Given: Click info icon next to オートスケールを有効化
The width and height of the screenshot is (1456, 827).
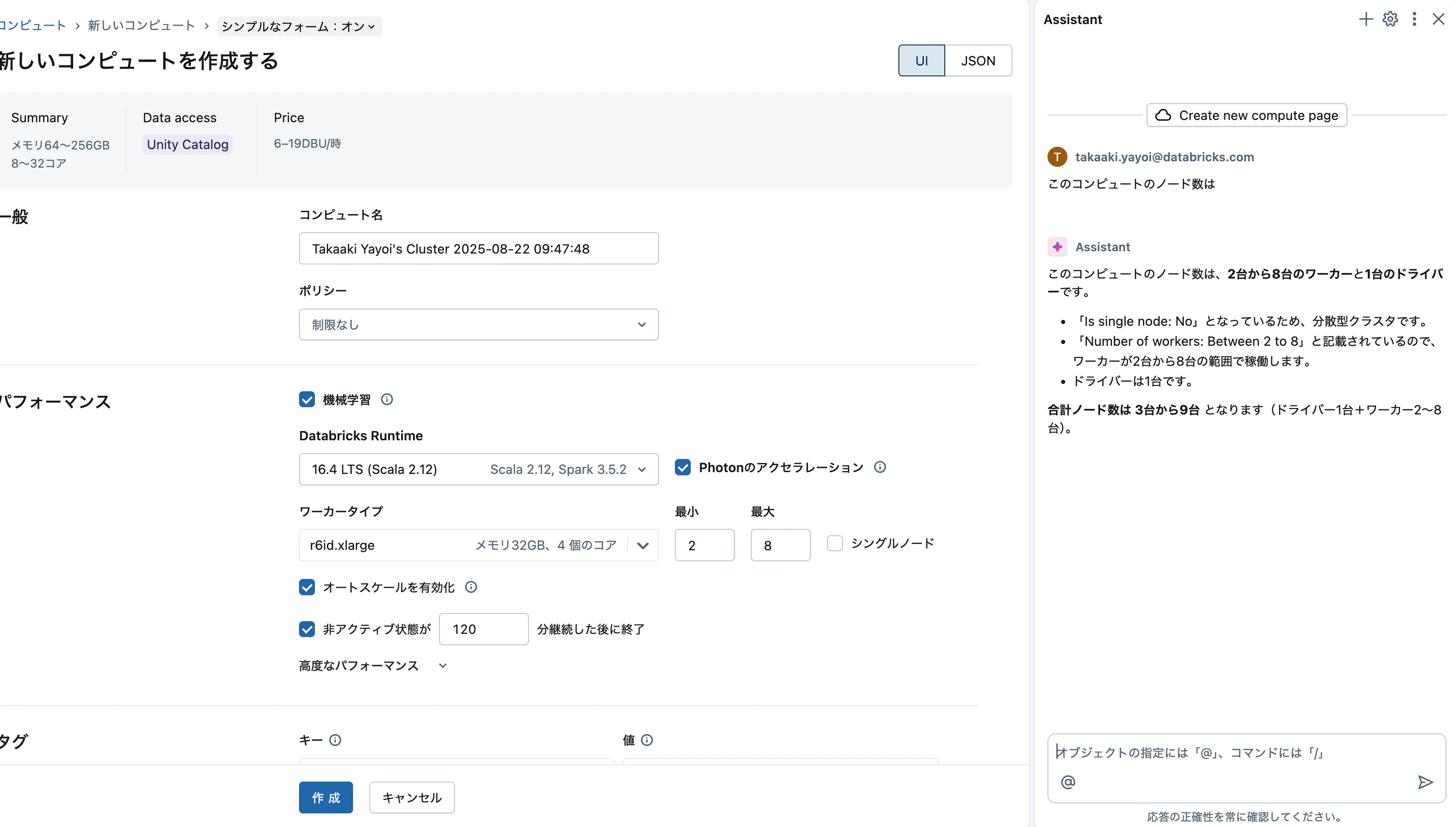Looking at the screenshot, I should pyautogui.click(x=471, y=587).
